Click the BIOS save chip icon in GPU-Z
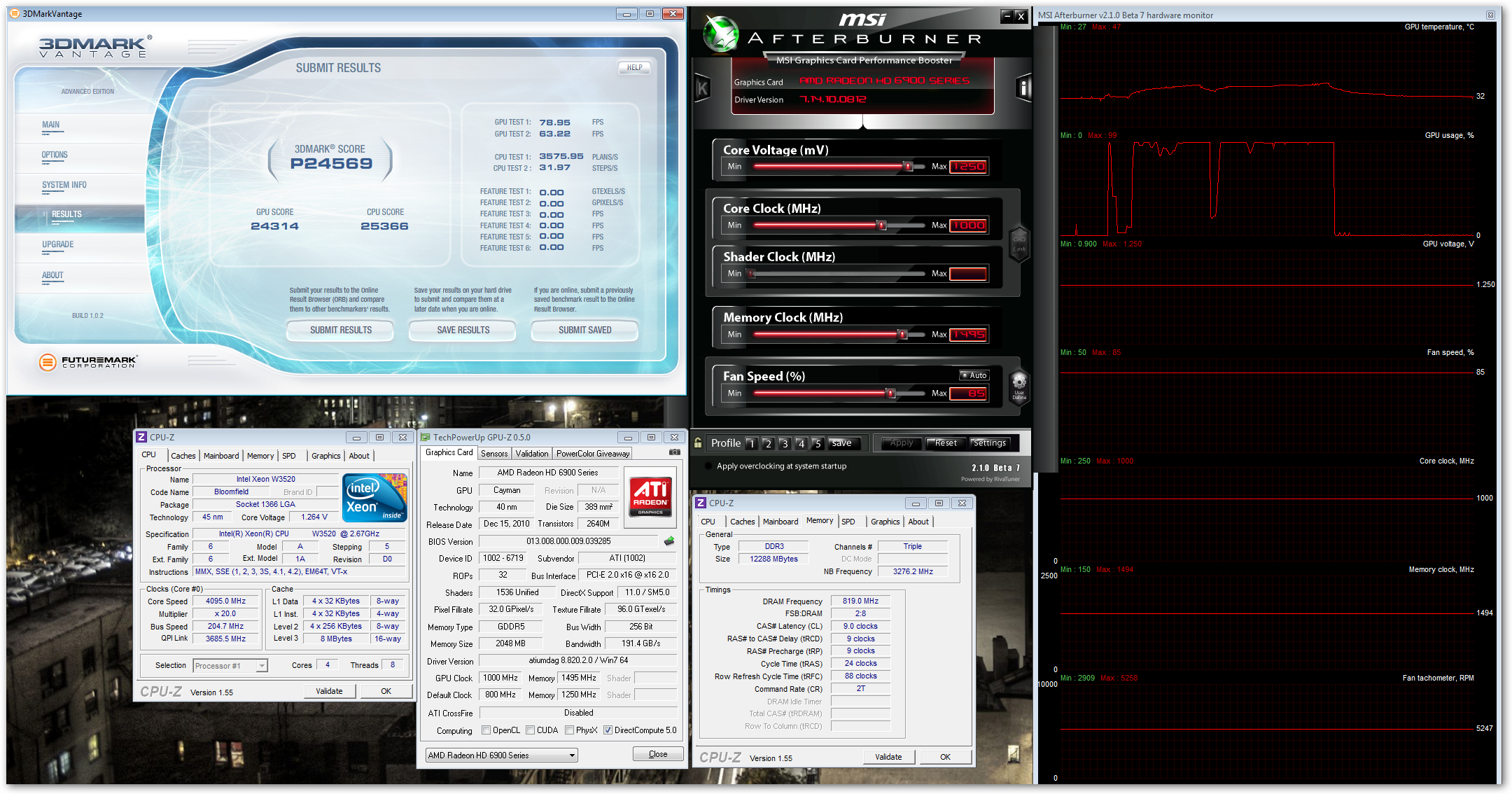Viewport: 1512px width, 794px height. coord(669,541)
